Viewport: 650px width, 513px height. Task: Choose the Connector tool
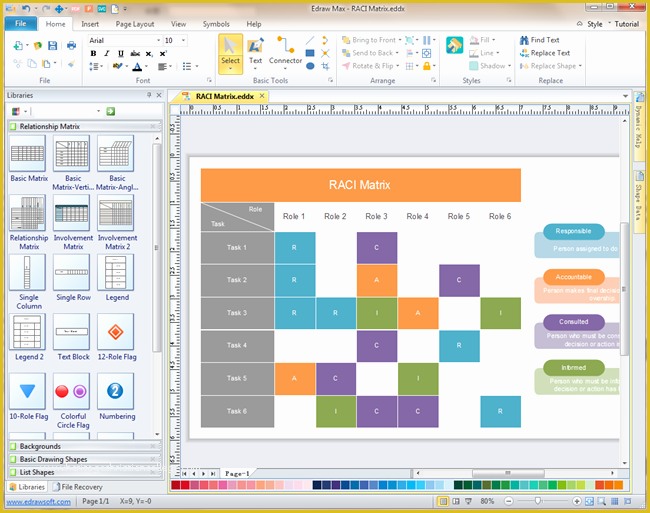pos(285,52)
